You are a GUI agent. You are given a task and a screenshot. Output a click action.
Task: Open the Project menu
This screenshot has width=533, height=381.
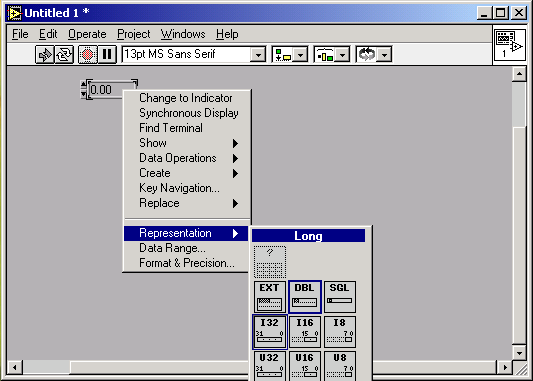pos(134,34)
